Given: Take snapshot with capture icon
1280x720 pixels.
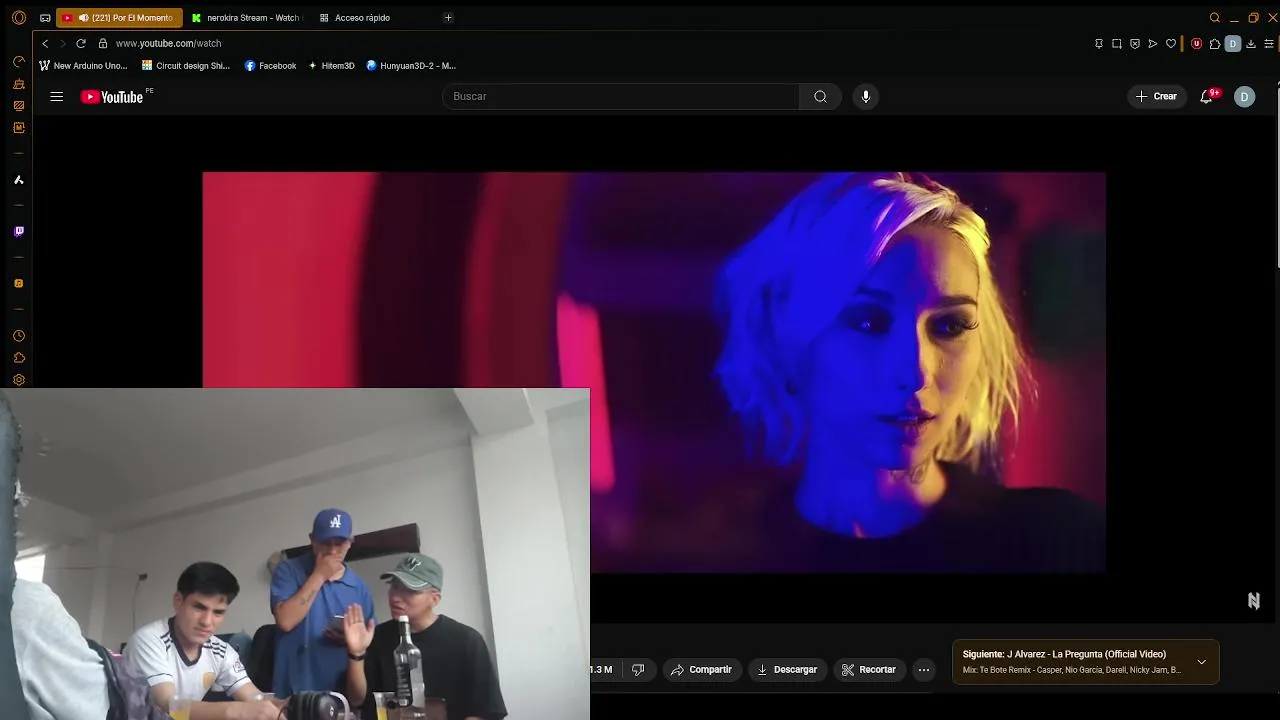Looking at the screenshot, I should (1117, 44).
